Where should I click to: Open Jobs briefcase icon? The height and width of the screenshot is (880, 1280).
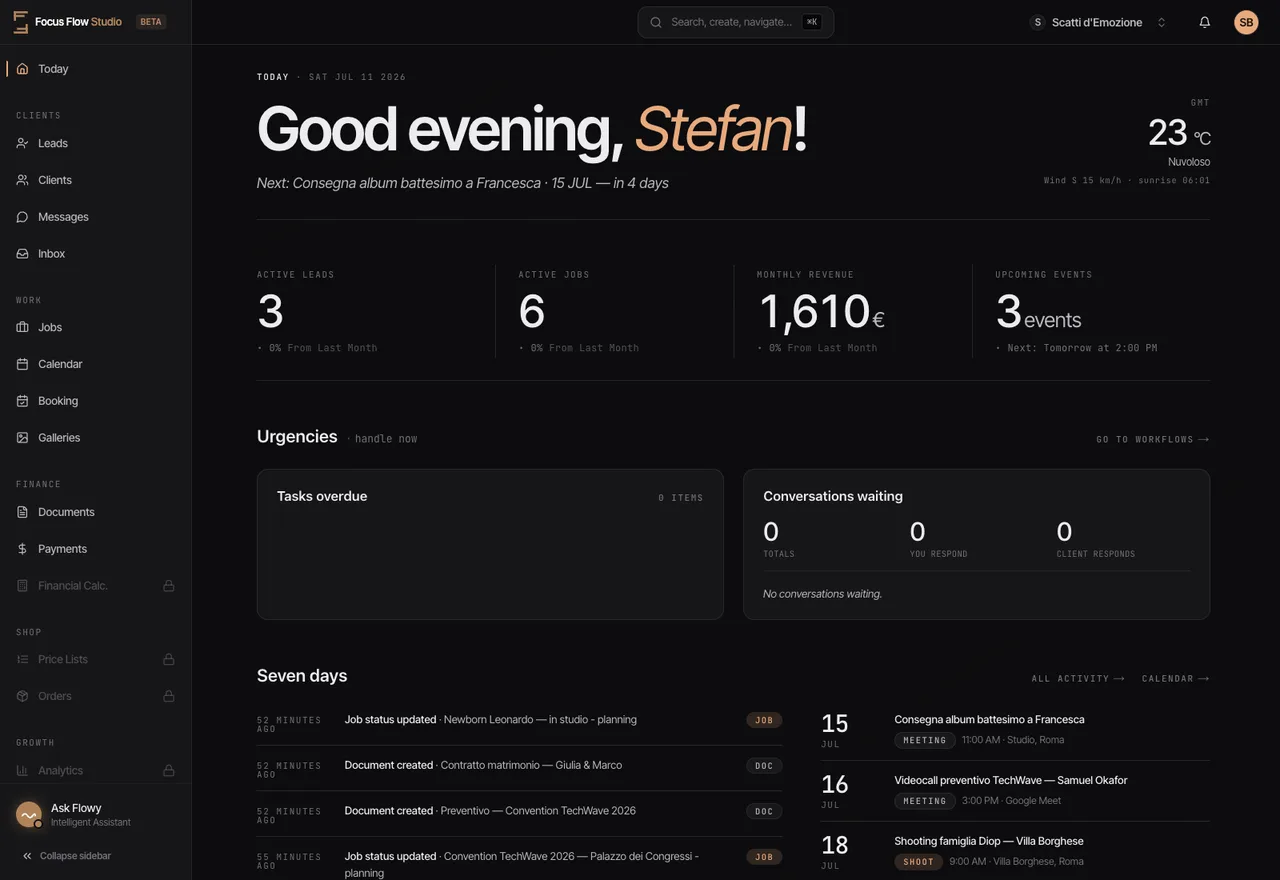pyautogui.click(x=22, y=327)
